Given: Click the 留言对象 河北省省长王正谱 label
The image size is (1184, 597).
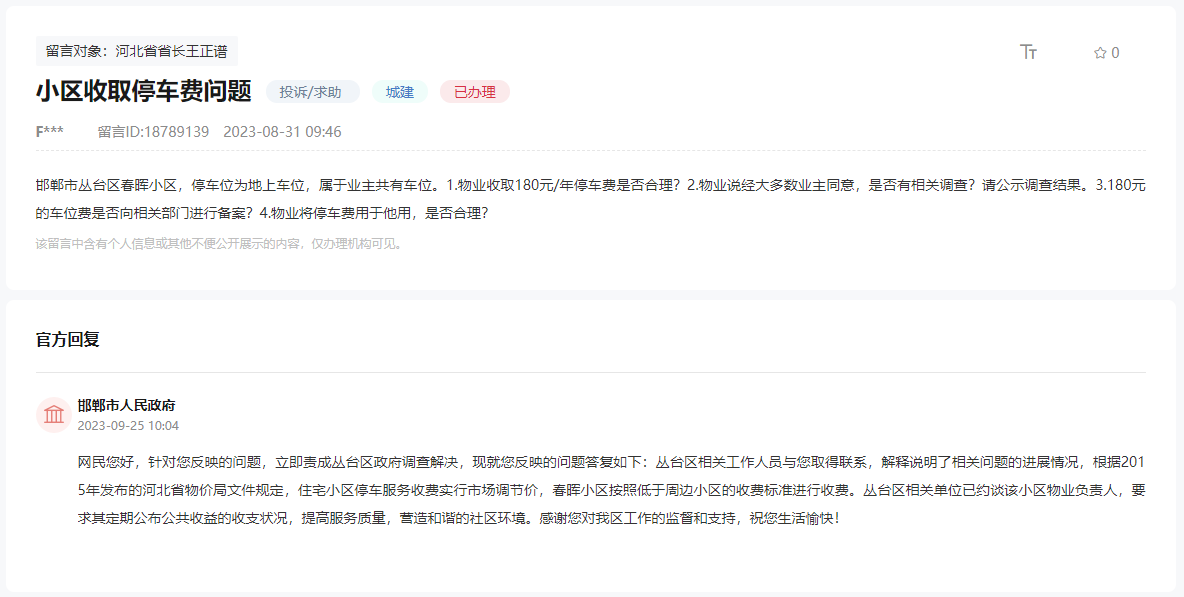Looking at the screenshot, I should [137, 51].
